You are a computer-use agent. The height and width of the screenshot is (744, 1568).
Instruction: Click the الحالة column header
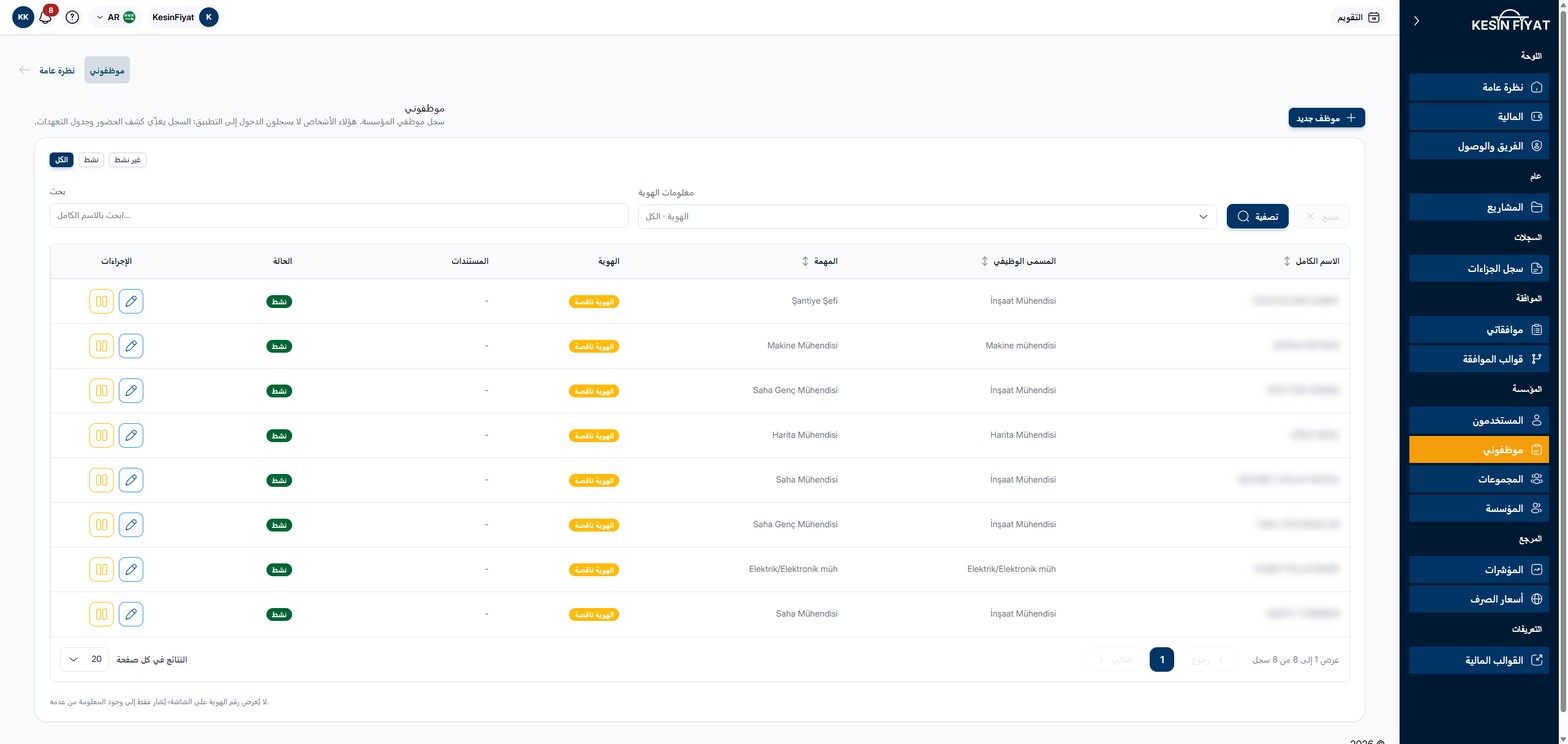click(282, 261)
